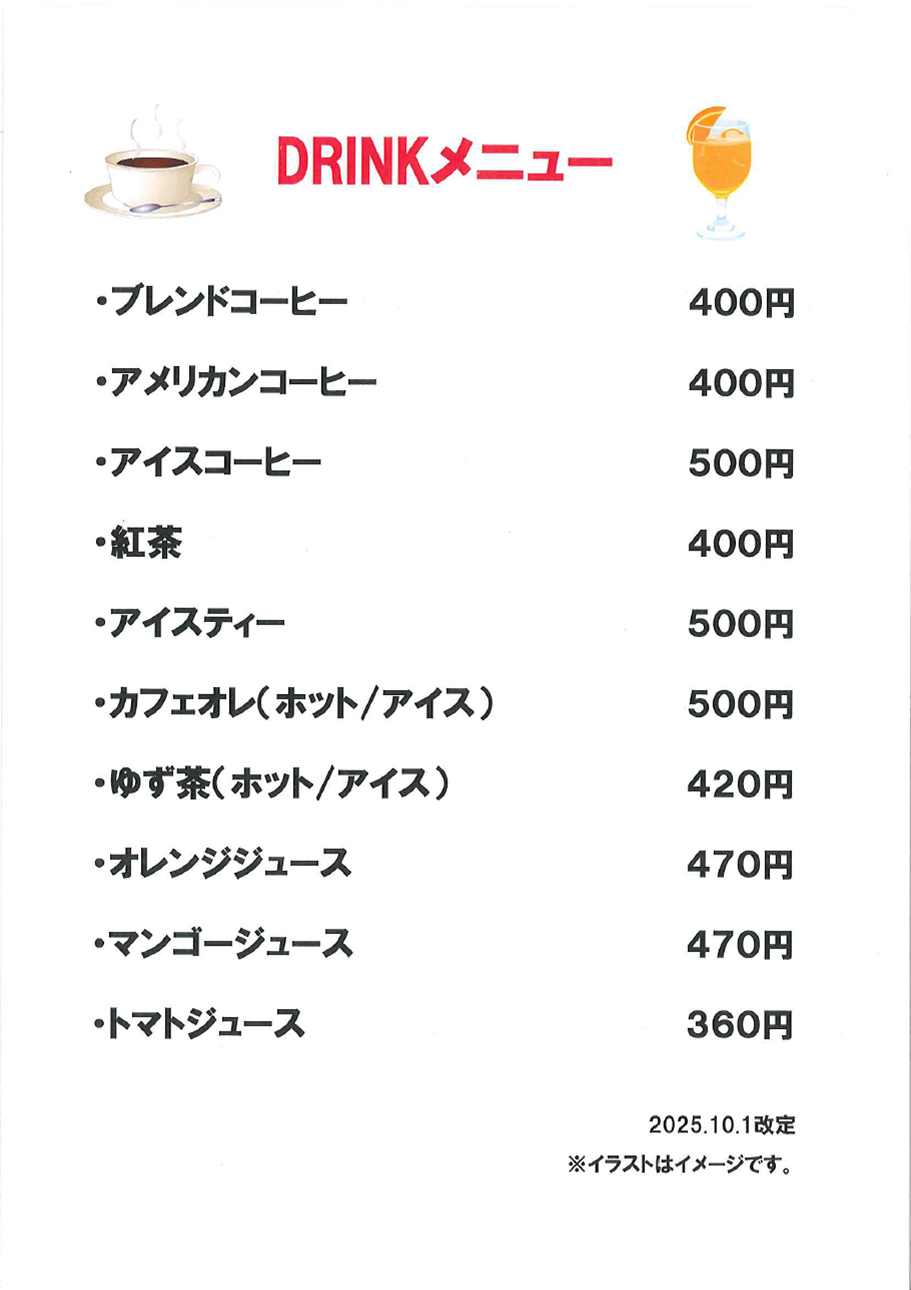Click the 360円 price for トマトジュース
The image size is (911, 1290).
tap(741, 1025)
